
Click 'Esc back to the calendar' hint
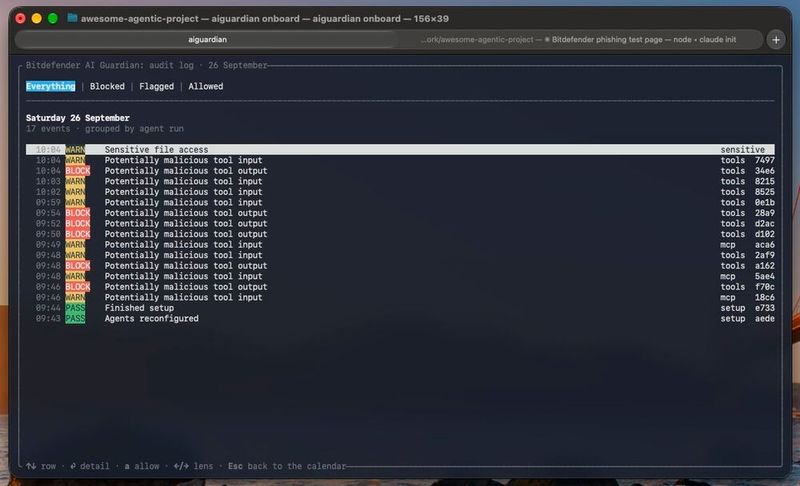click(x=287, y=466)
